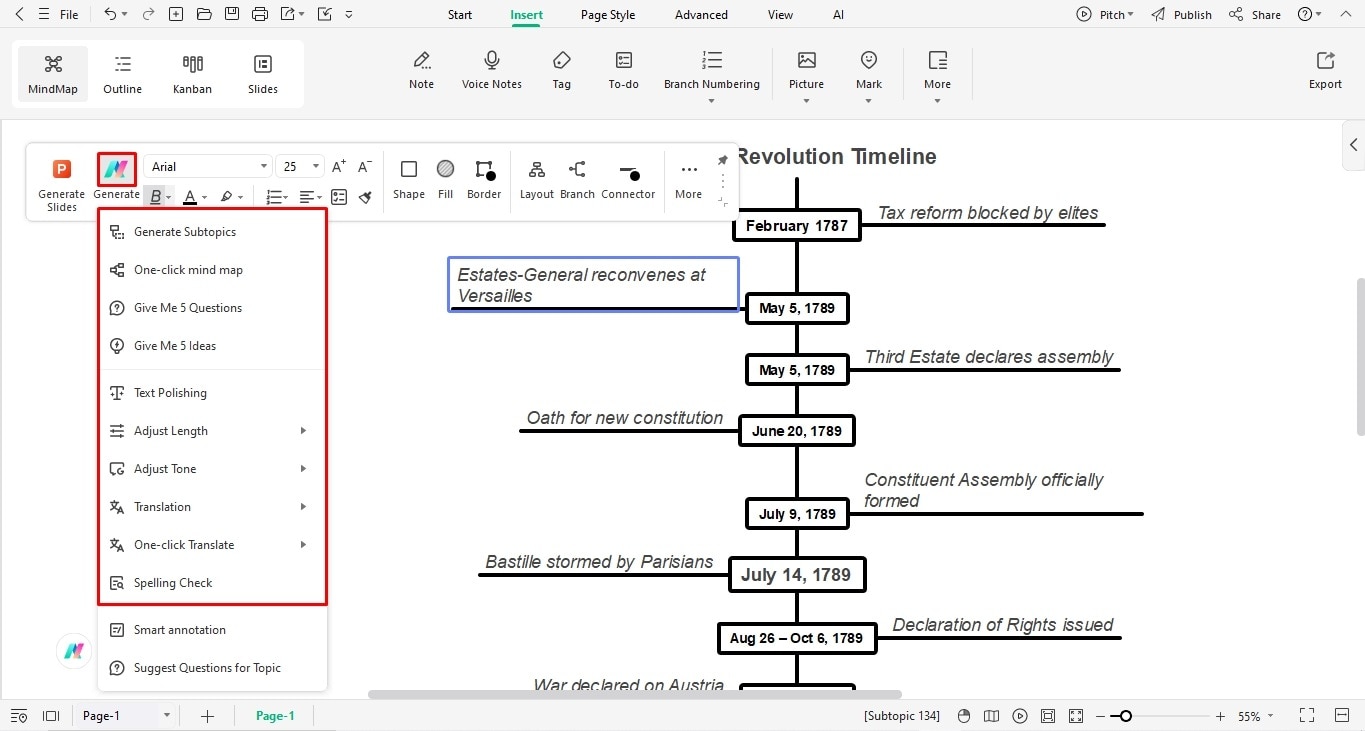Click the Print icon
Viewport: 1365px width, 731px height.
260,14
